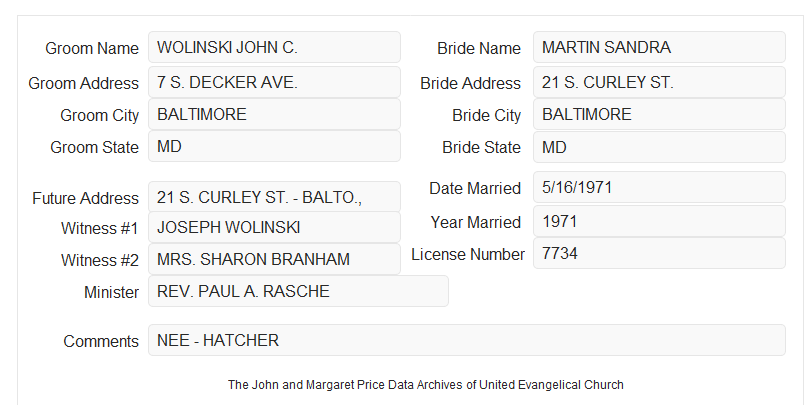Select the Bride Name field

click(x=659, y=47)
